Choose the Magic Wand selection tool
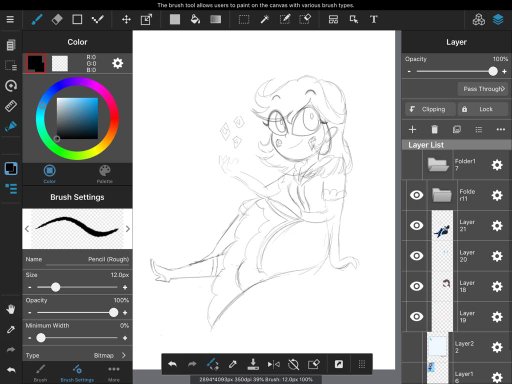The width and height of the screenshot is (512, 384). pos(264,19)
